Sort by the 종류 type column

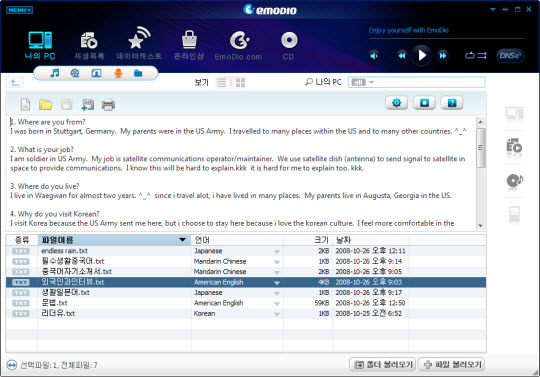[x=22, y=240]
